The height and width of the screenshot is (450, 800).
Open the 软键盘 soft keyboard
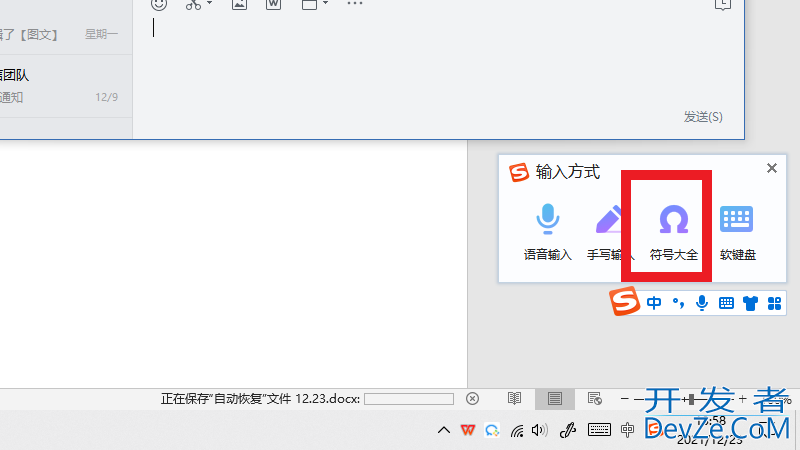(737, 232)
